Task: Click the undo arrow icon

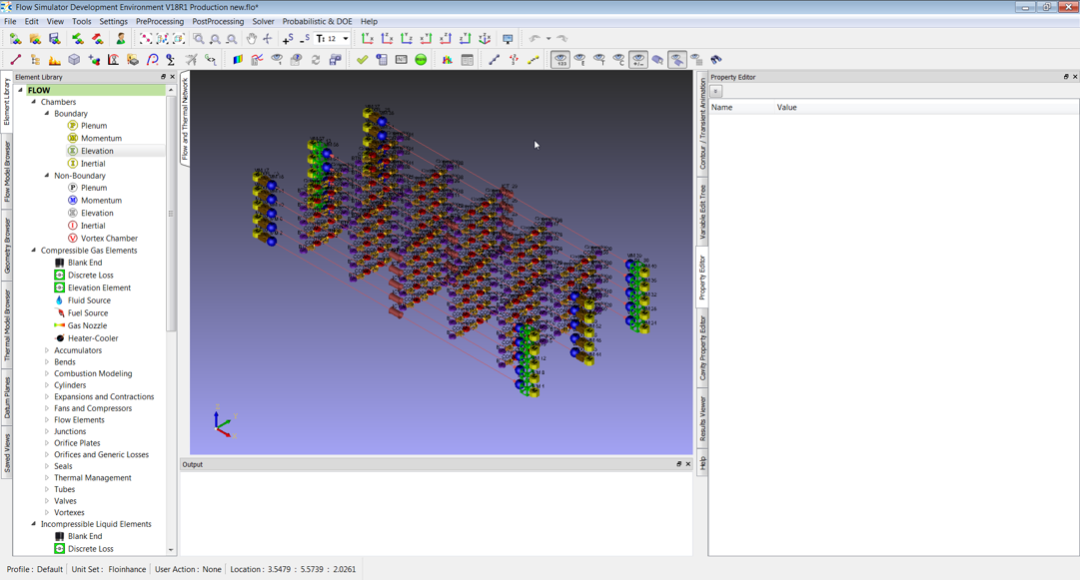Action: point(534,39)
